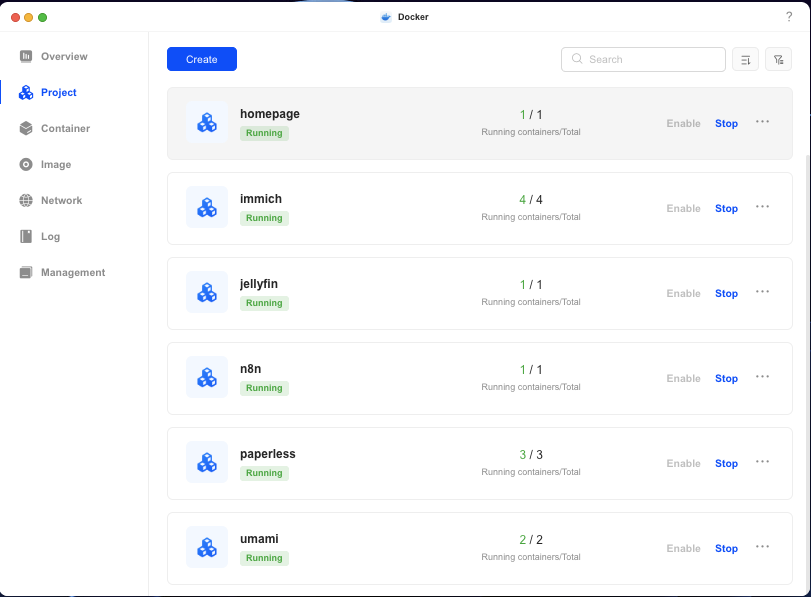Open the options menu for homepage project
Viewport: 811px width, 597px height.
click(x=762, y=122)
